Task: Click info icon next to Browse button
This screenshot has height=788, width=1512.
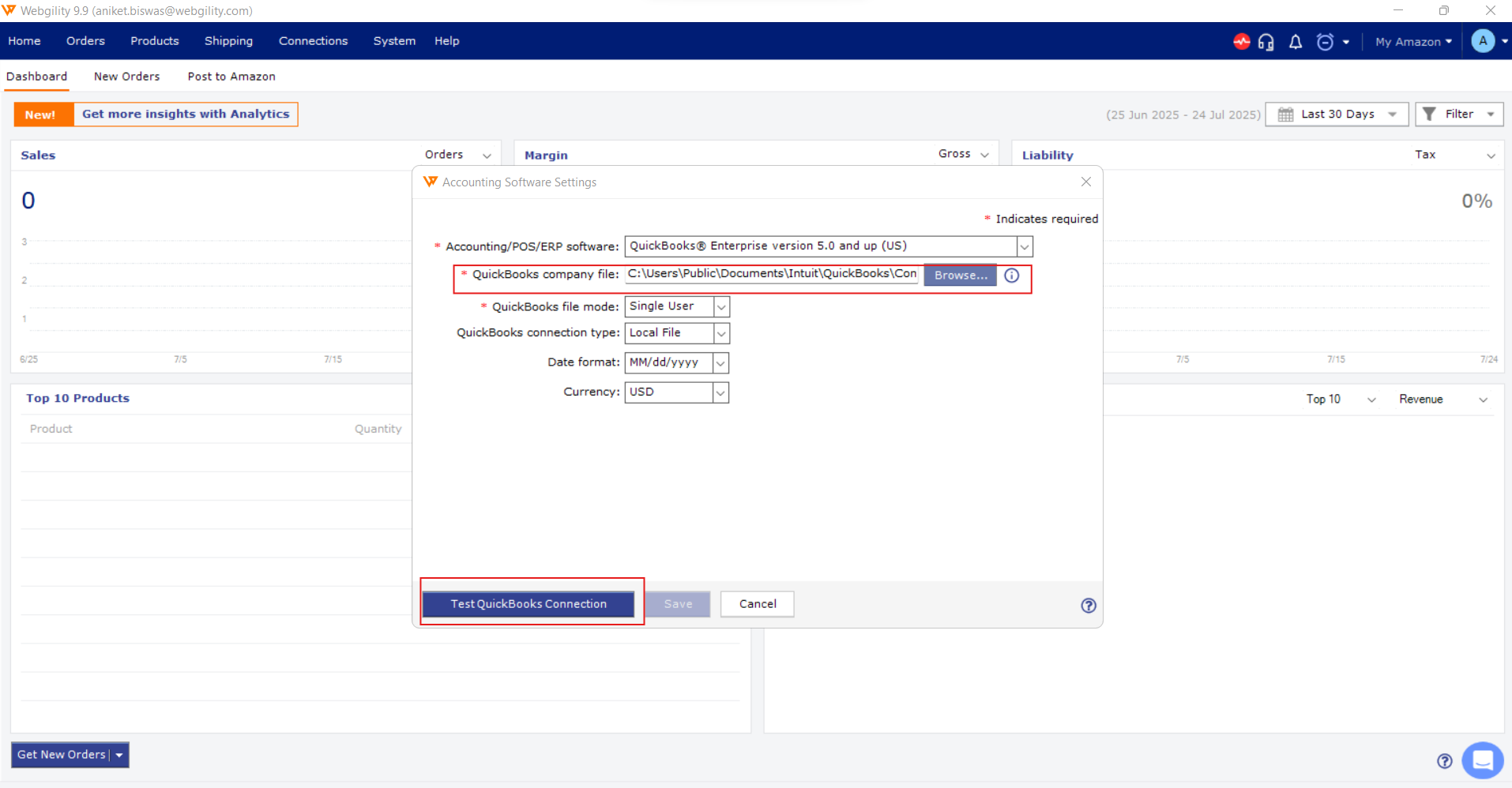Action: click(1012, 276)
